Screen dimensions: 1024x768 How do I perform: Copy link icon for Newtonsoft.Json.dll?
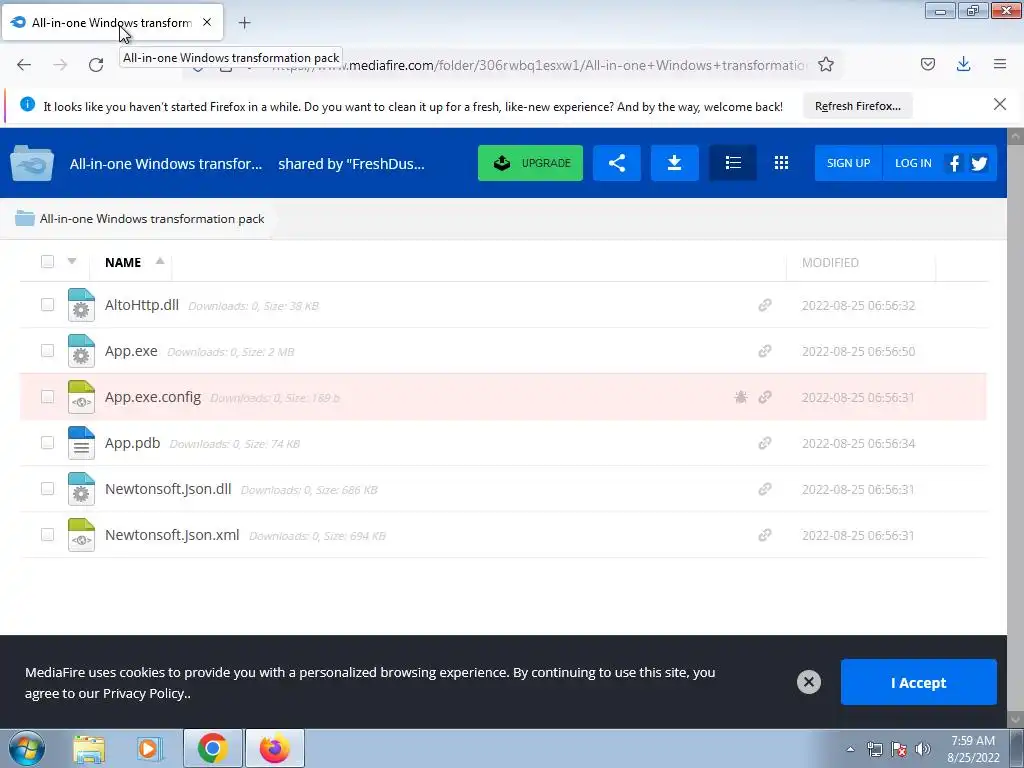click(764, 488)
